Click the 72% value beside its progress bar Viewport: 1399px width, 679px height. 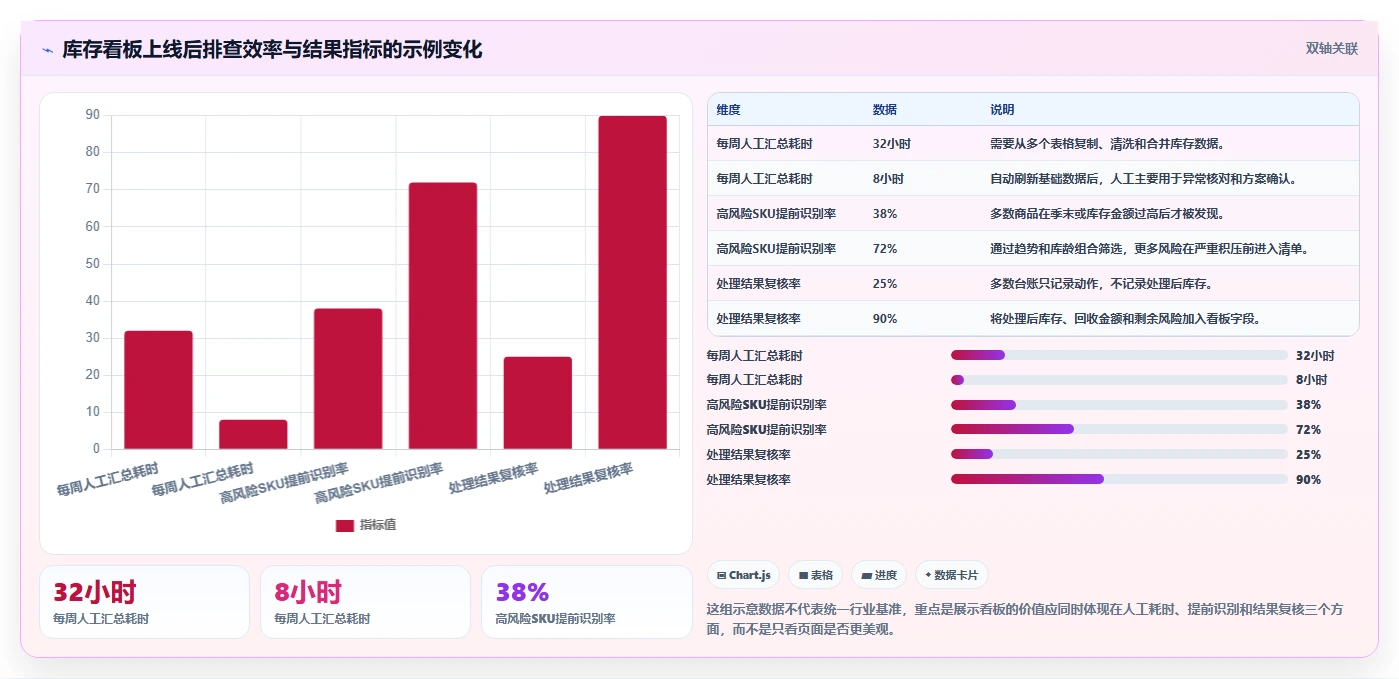pos(1308,430)
